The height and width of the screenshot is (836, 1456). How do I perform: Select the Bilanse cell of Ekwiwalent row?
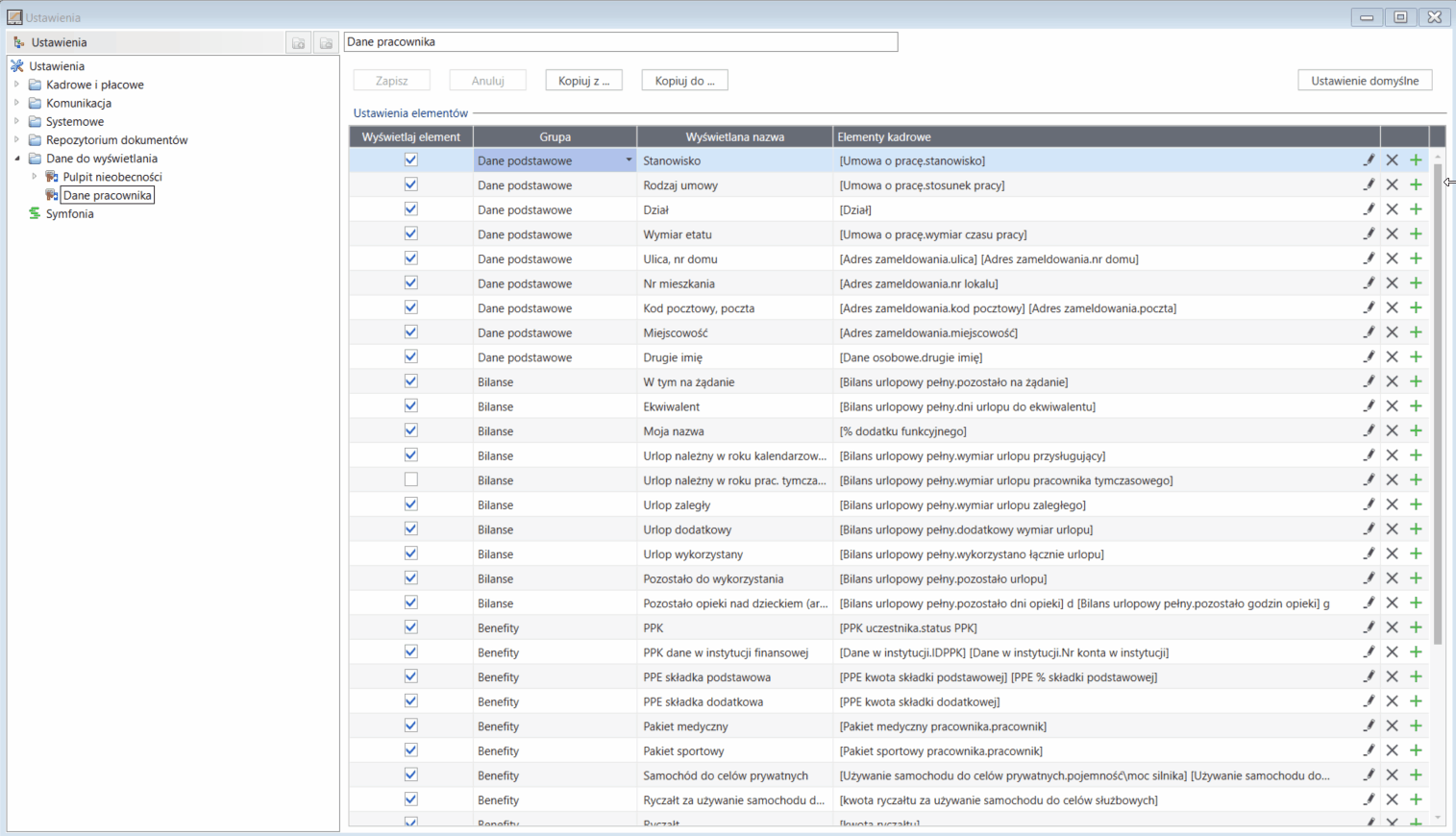click(x=555, y=406)
